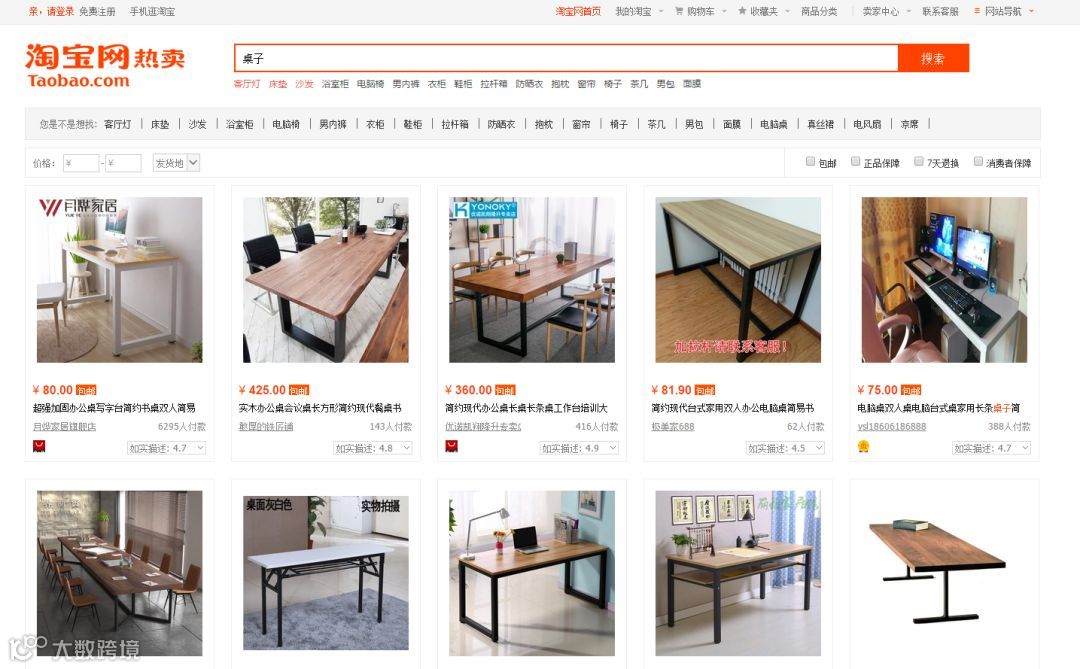Click the shopping cart icon in the top bar
This screenshot has height=669, width=1080.
678,11
